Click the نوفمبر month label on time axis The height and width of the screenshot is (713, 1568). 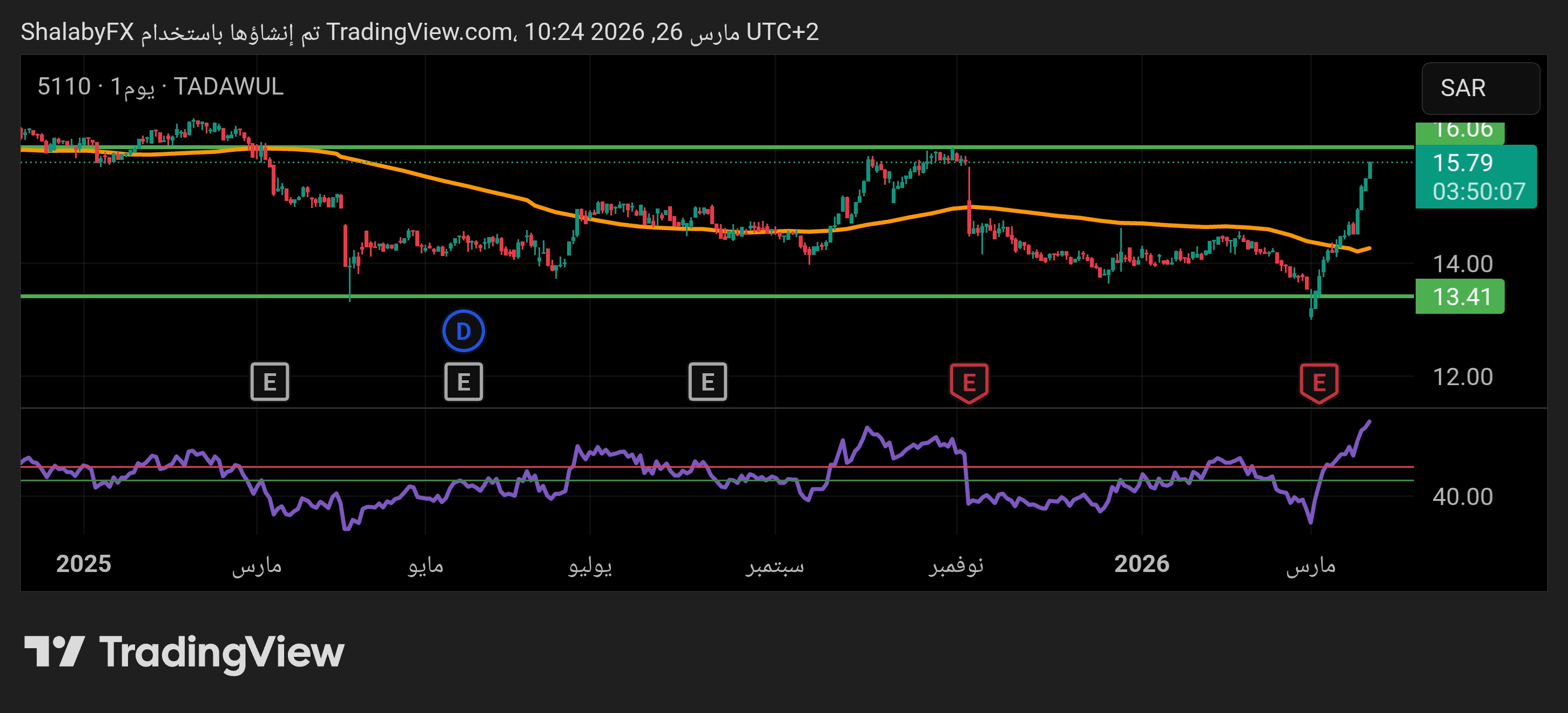tap(955, 565)
